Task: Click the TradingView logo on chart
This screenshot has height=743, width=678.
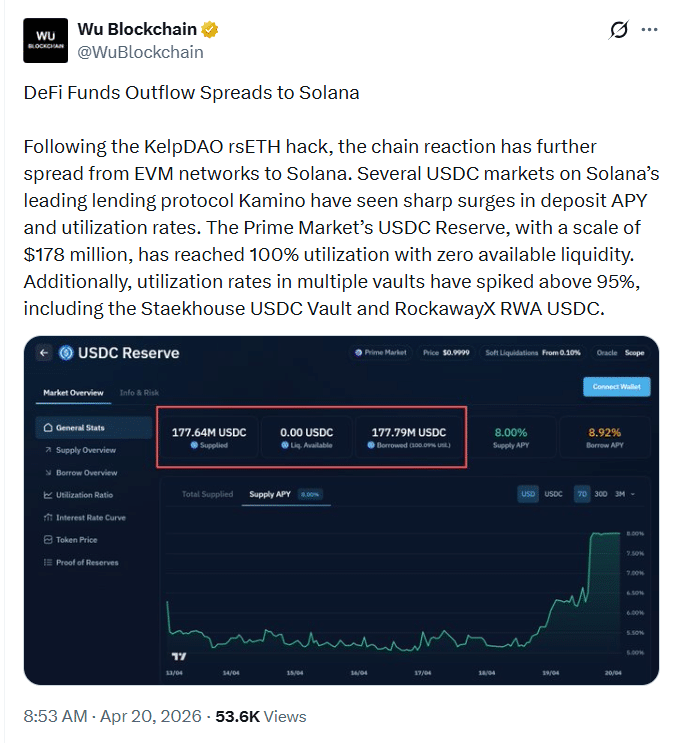Action: point(179,657)
